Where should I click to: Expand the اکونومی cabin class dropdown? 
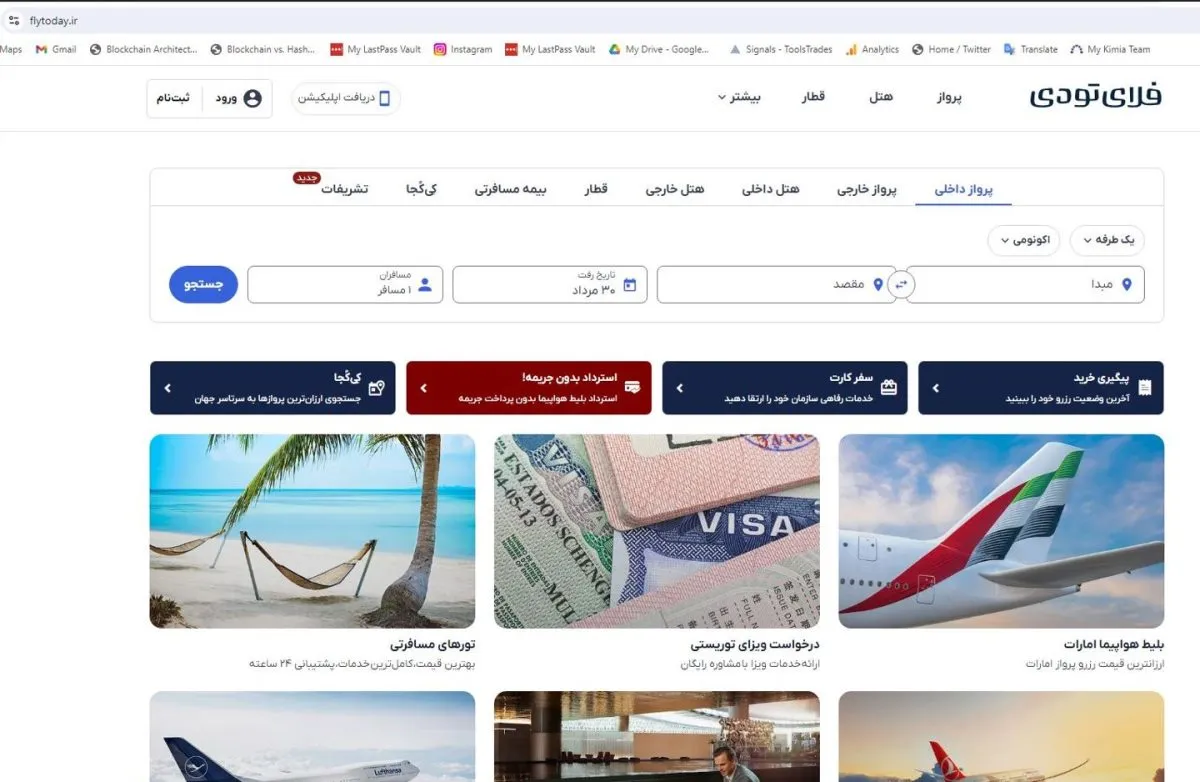pos(1024,240)
